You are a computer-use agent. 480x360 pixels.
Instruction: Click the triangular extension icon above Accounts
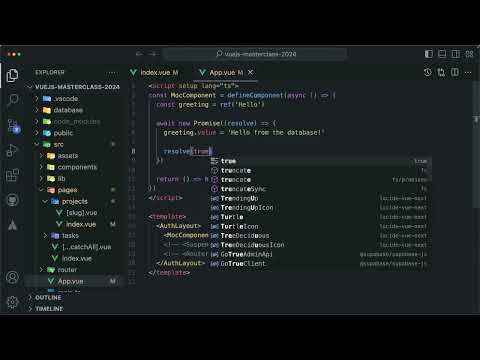[12, 225]
